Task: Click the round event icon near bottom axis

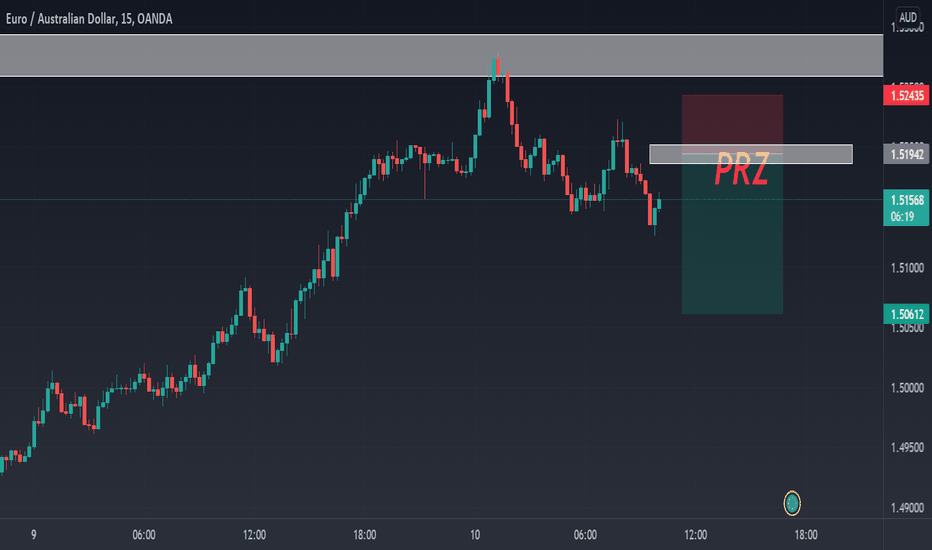Action: [x=792, y=504]
